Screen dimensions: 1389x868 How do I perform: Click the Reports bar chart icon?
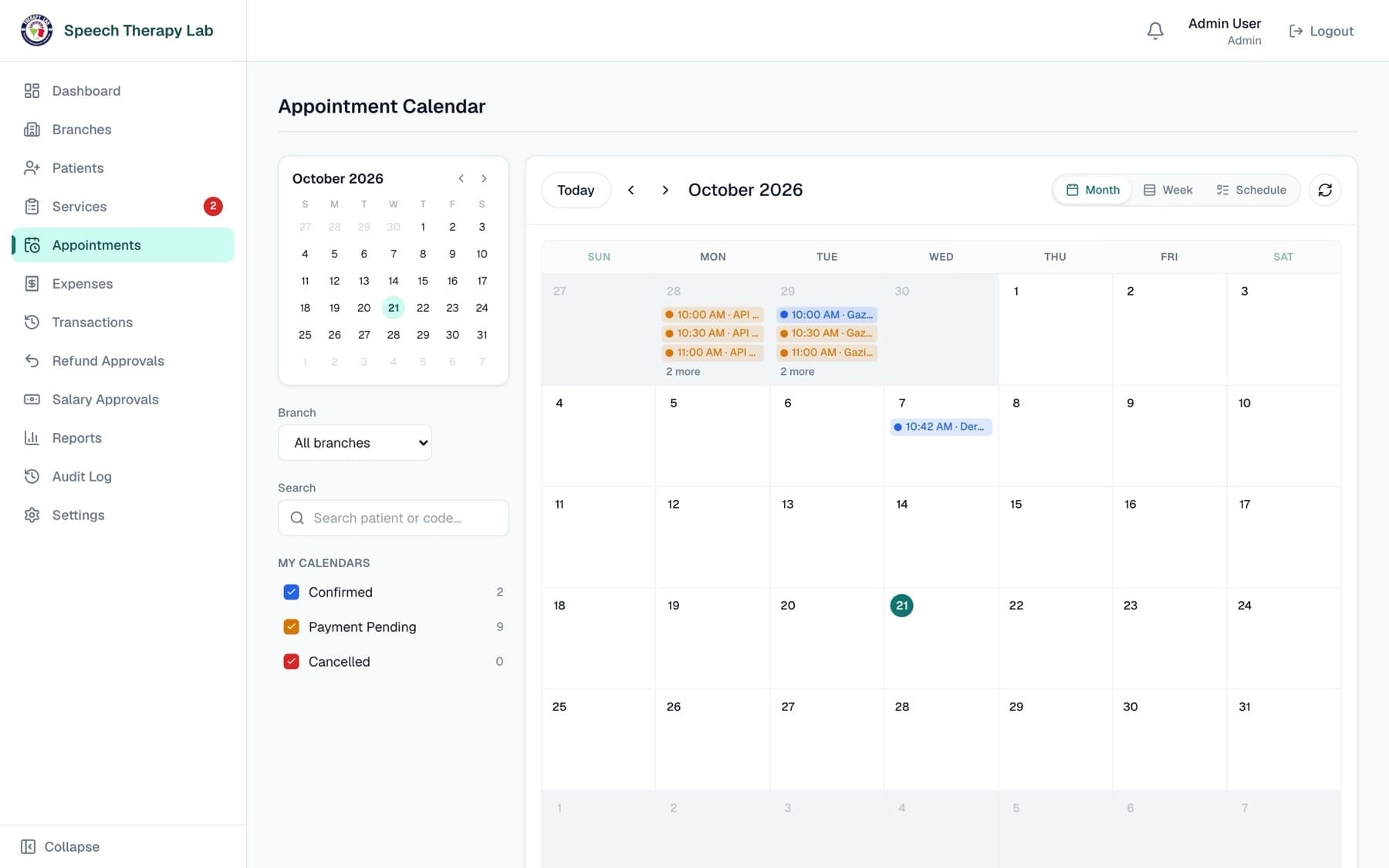(x=32, y=438)
